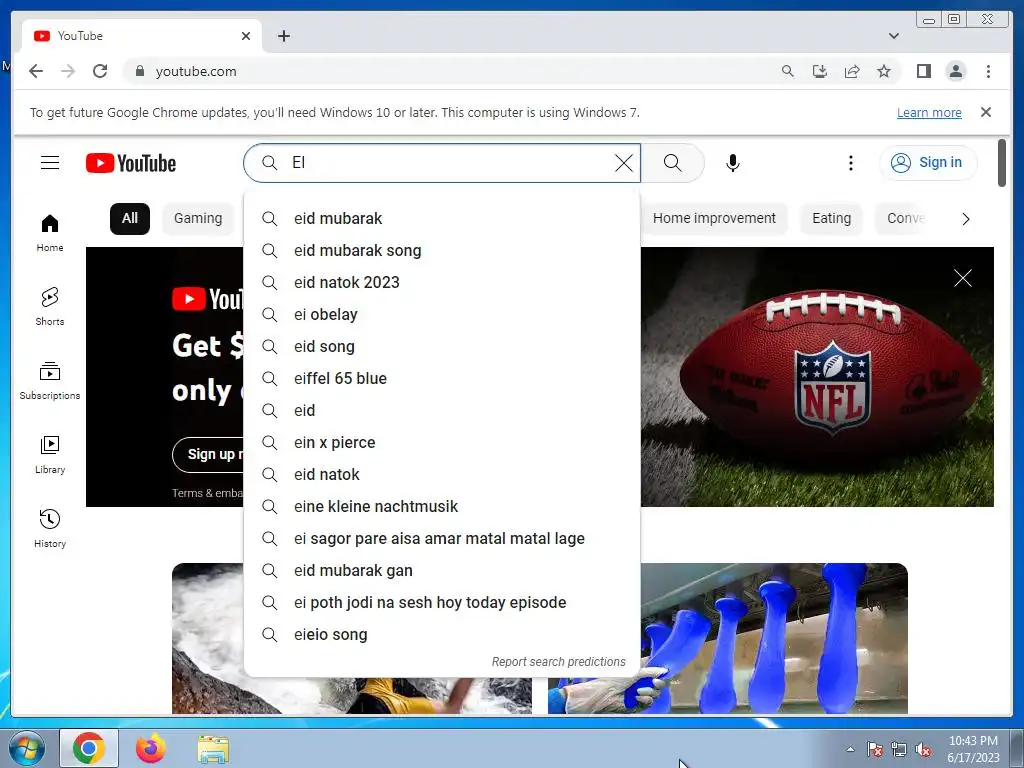Open YouTube settings three-dot menu
The width and height of the screenshot is (1024, 768).
pos(850,163)
